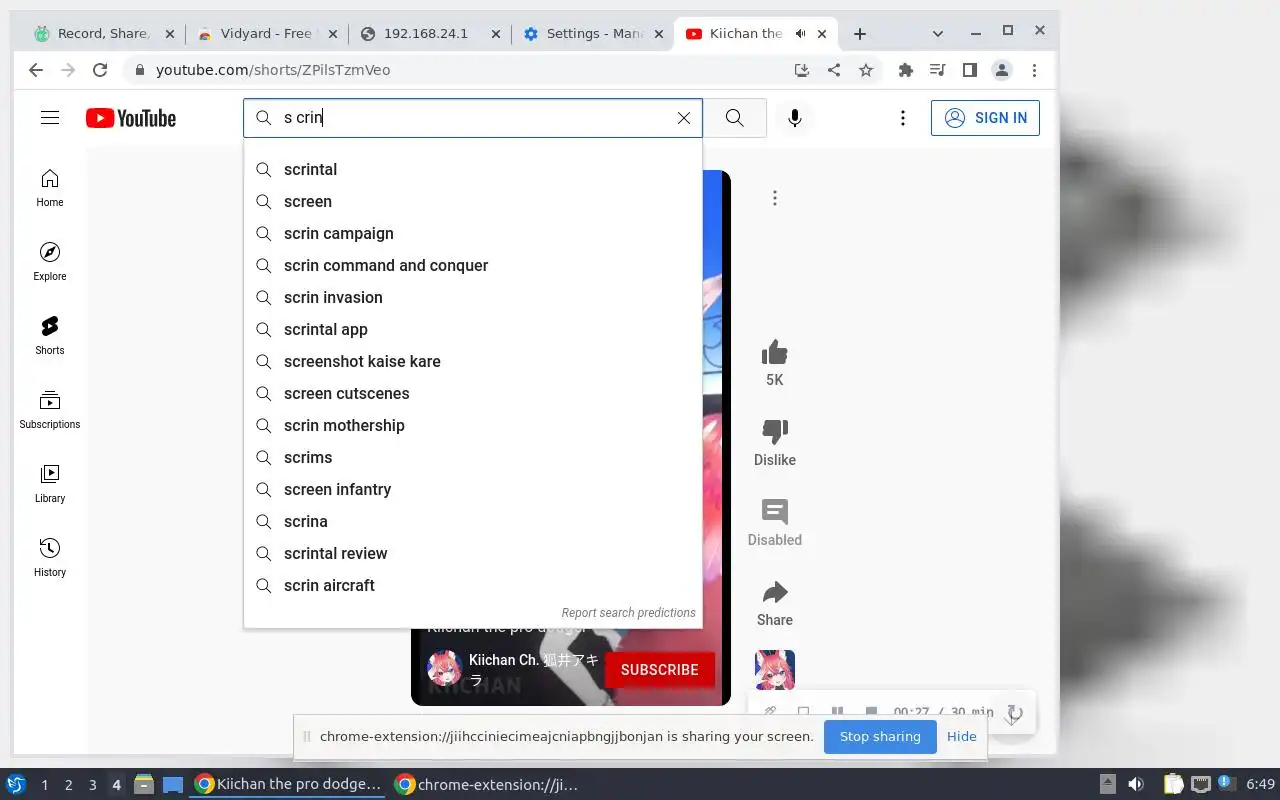
Task: Open media controls icon in Chrome toolbar
Action: tap(937, 70)
